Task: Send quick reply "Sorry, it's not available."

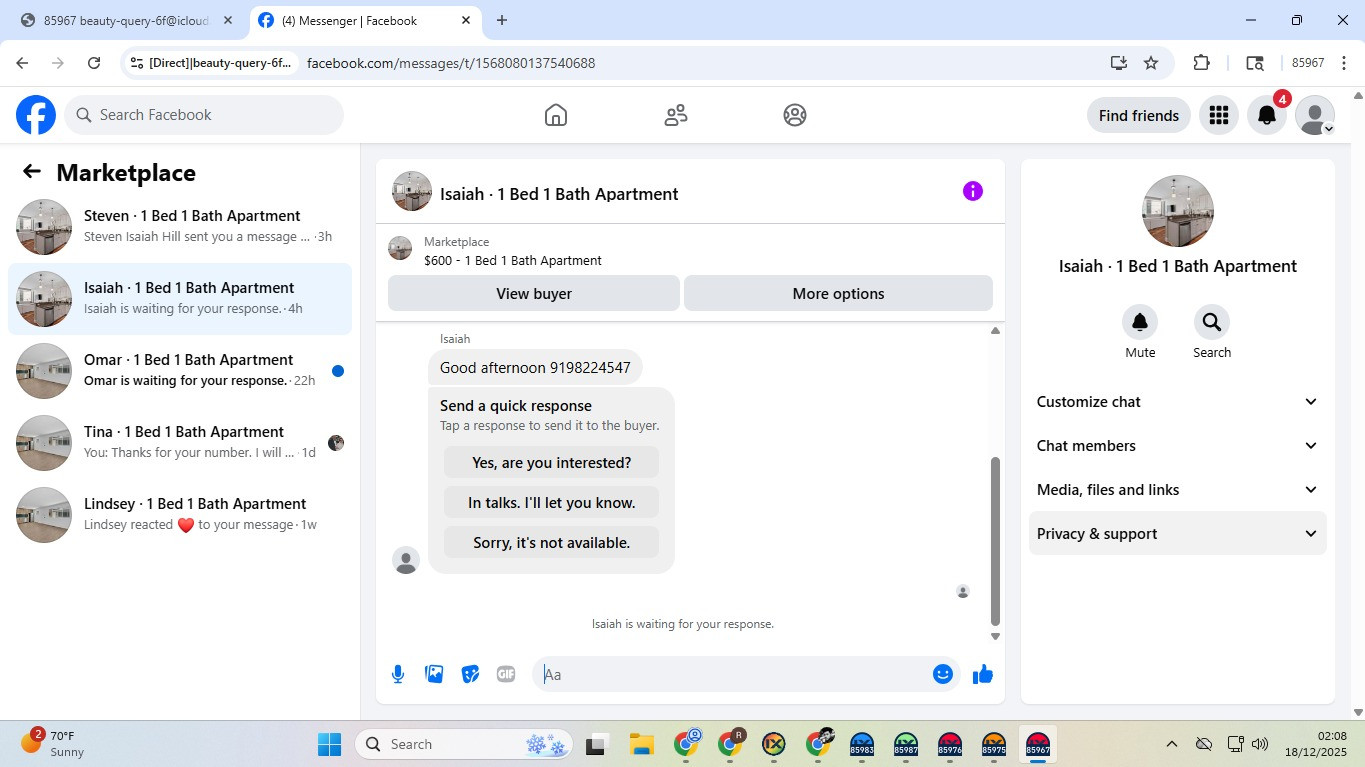Action: [551, 543]
